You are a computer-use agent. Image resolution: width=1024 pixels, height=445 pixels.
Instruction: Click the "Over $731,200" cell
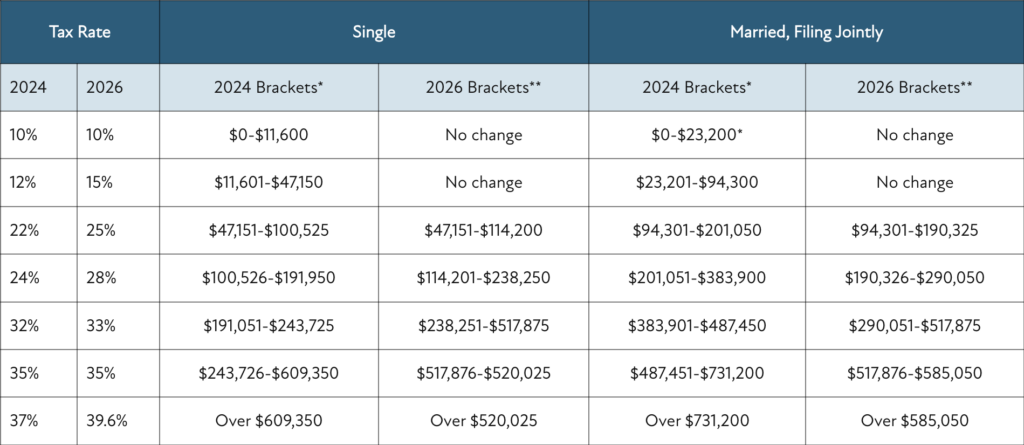[698, 421]
